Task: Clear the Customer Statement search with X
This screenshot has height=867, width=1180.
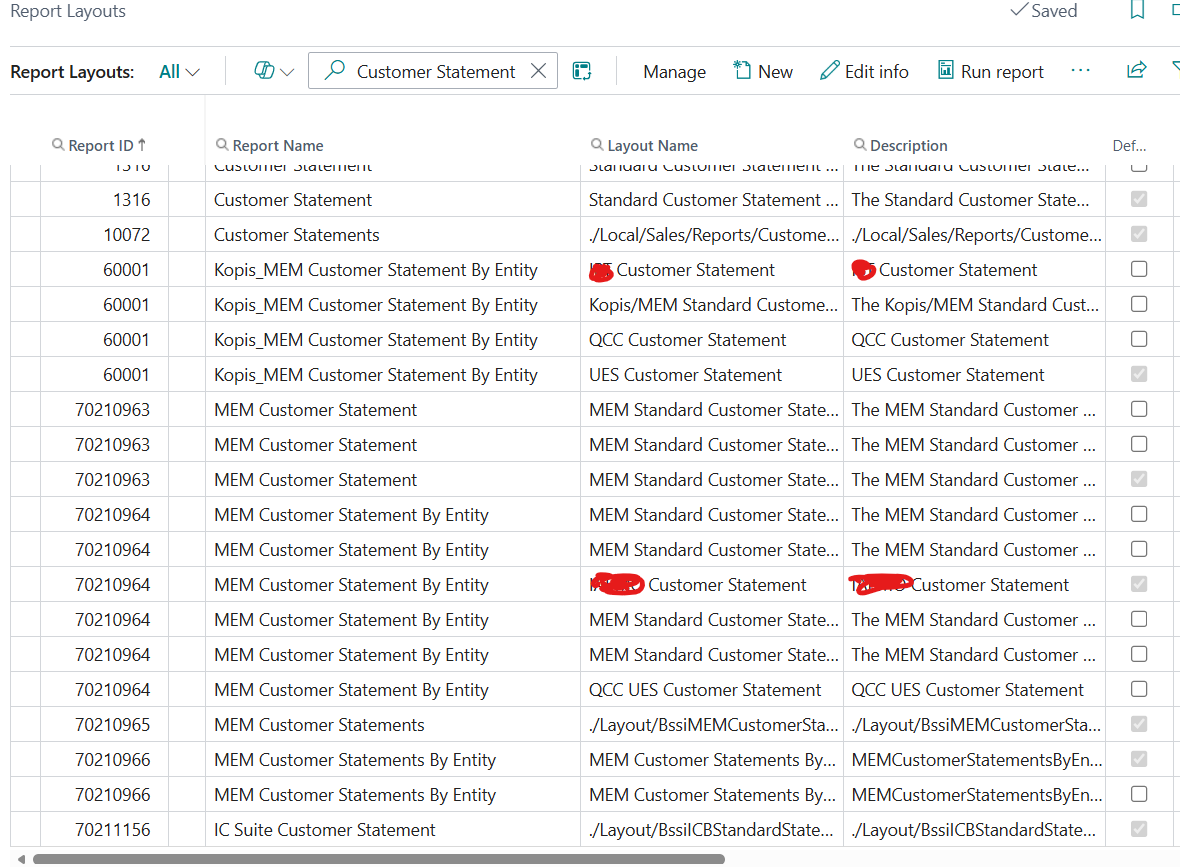Action: tap(539, 71)
